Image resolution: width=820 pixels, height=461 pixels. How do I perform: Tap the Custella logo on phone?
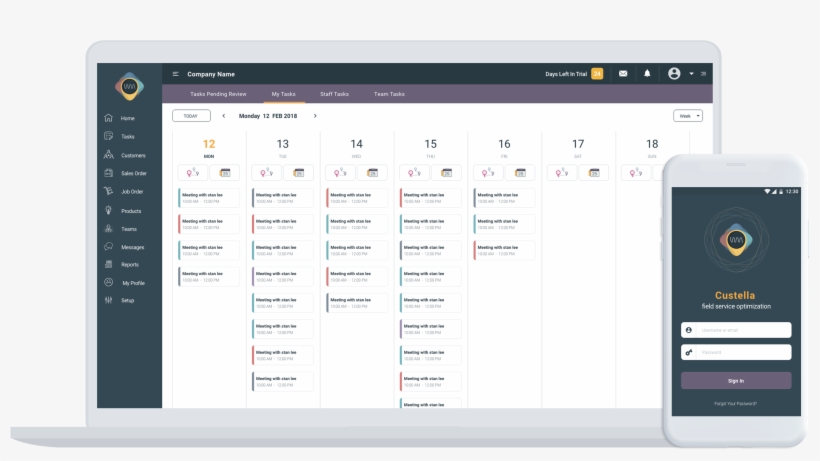[x=736, y=239]
